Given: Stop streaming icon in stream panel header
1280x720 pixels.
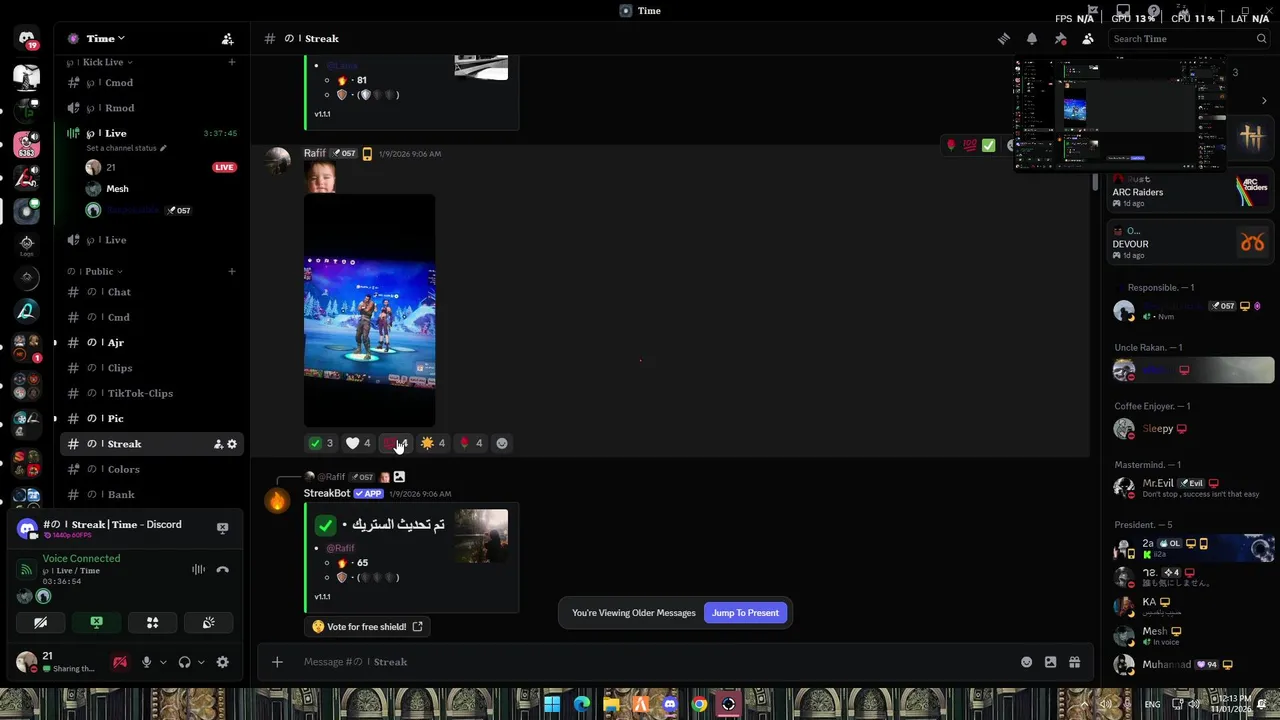Looking at the screenshot, I should tap(223, 528).
